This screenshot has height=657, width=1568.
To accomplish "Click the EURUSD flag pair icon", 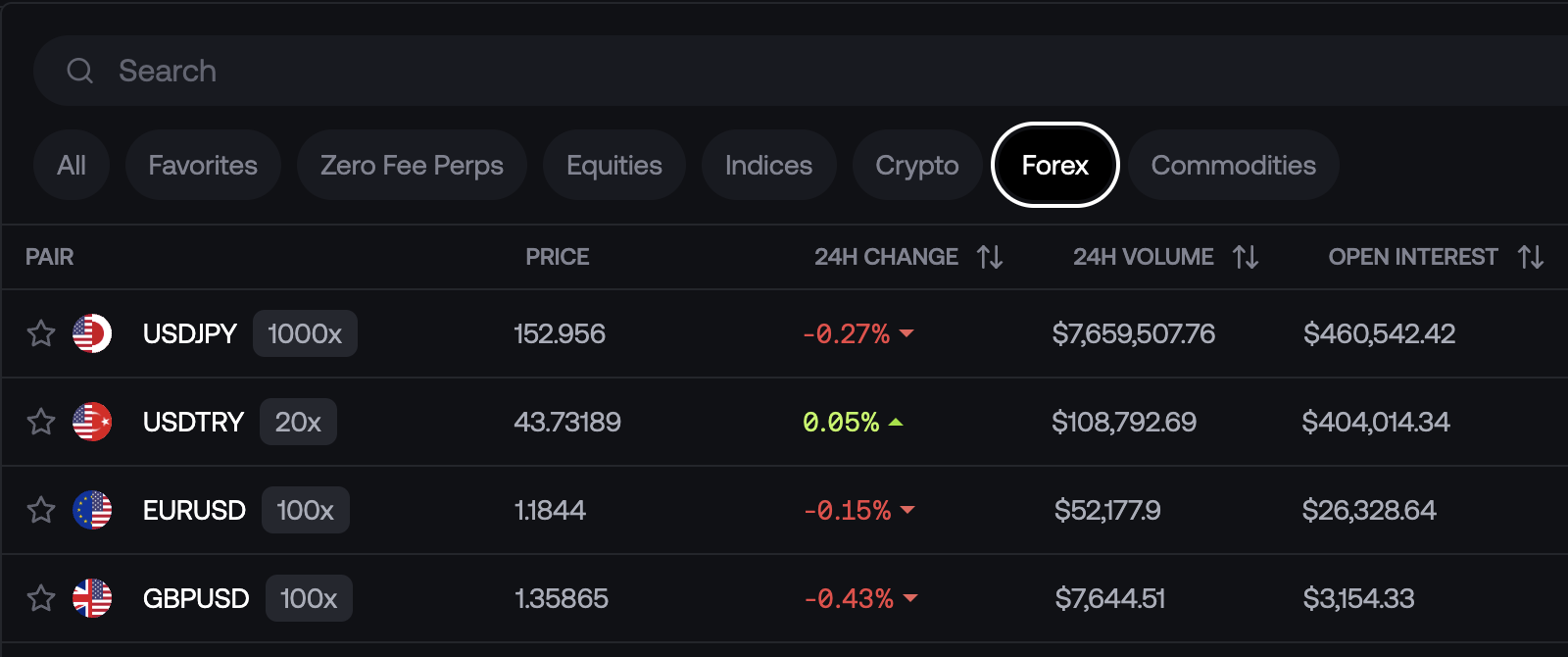I will coord(92,510).
